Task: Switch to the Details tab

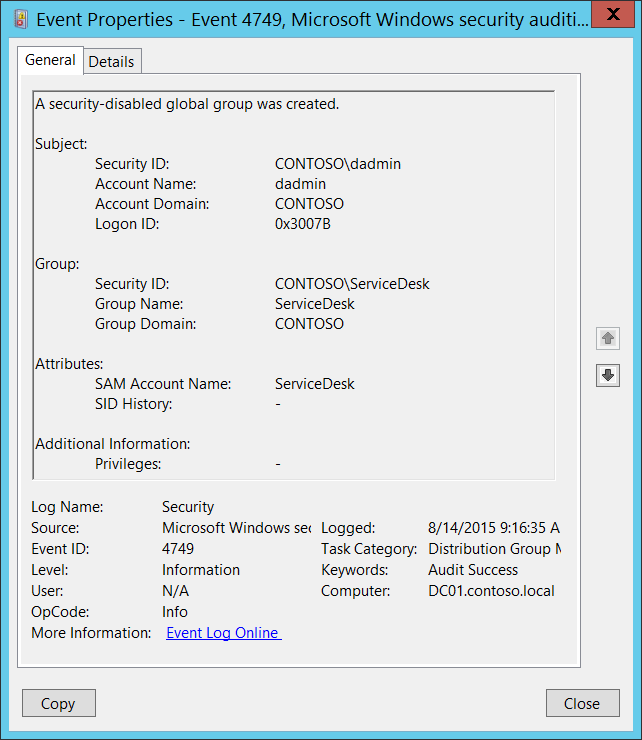Action: coord(111,61)
